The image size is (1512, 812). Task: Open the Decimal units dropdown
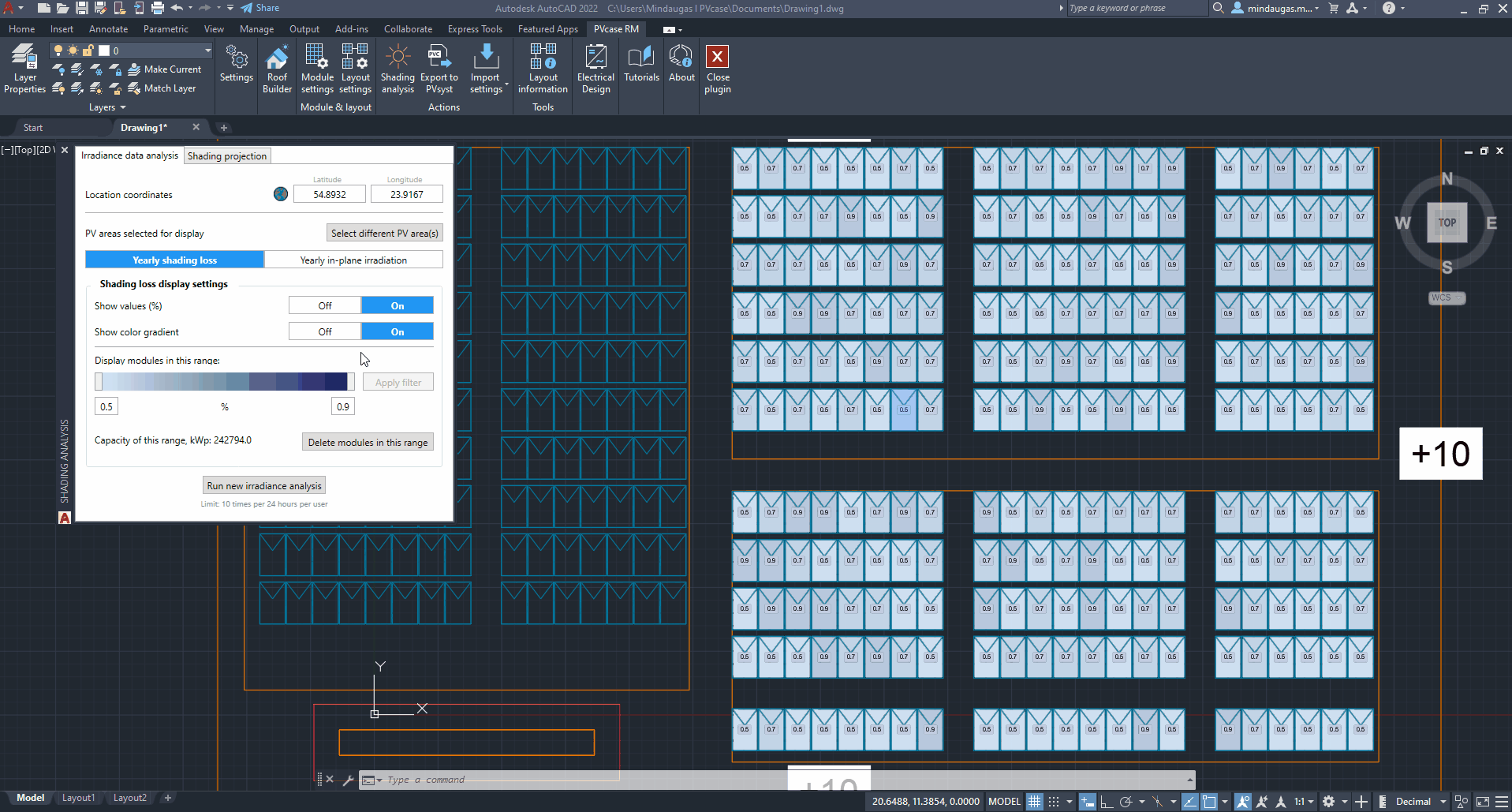tap(1421, 802)
